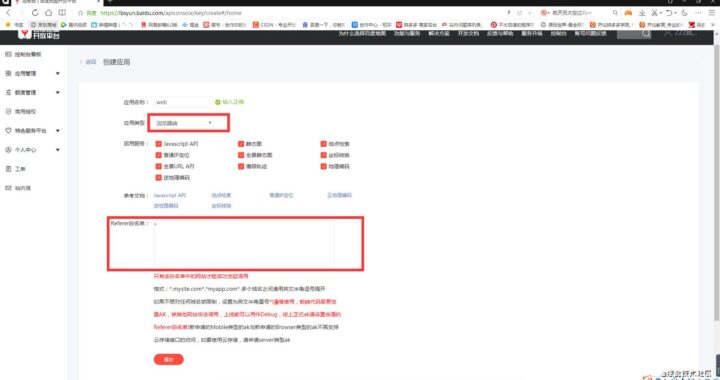Click the 工单 sidebar icon
720x380 pixels.
pos(8,169)
